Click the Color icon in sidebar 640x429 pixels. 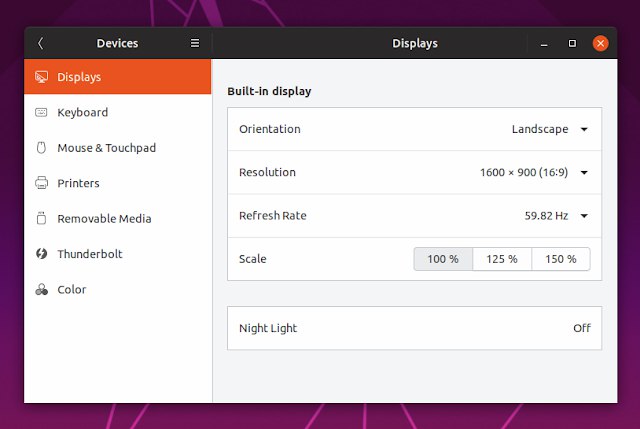click(41, 289)
